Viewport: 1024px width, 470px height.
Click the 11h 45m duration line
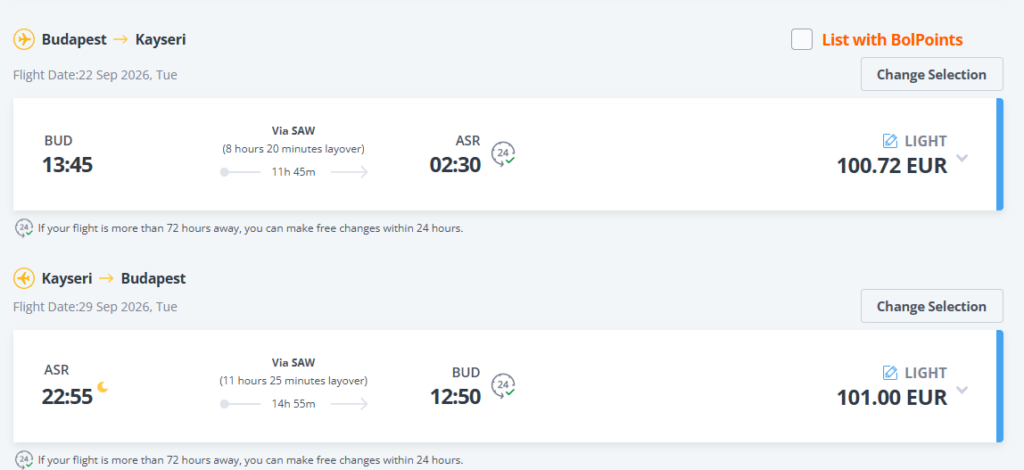[x=294, y=172]
